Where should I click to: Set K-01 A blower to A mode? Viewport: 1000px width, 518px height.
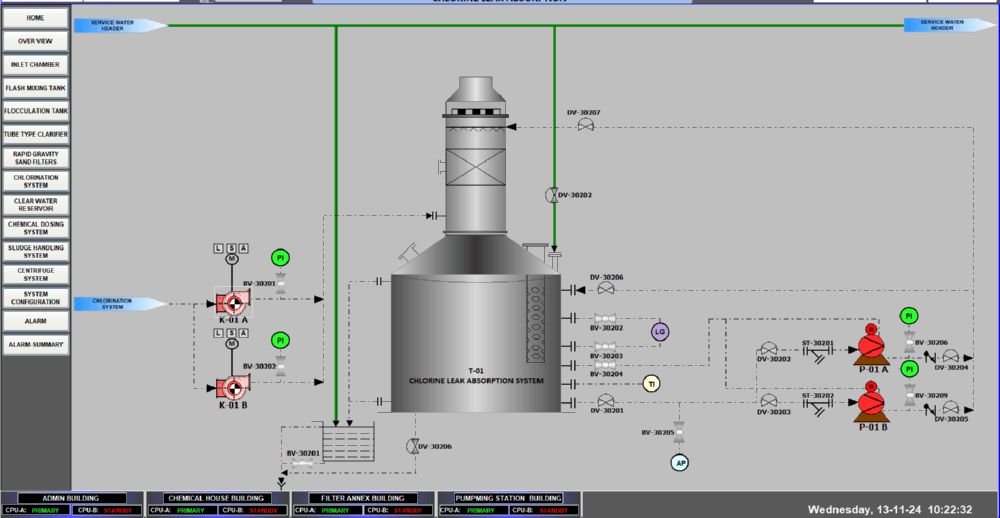click(243, 247)
